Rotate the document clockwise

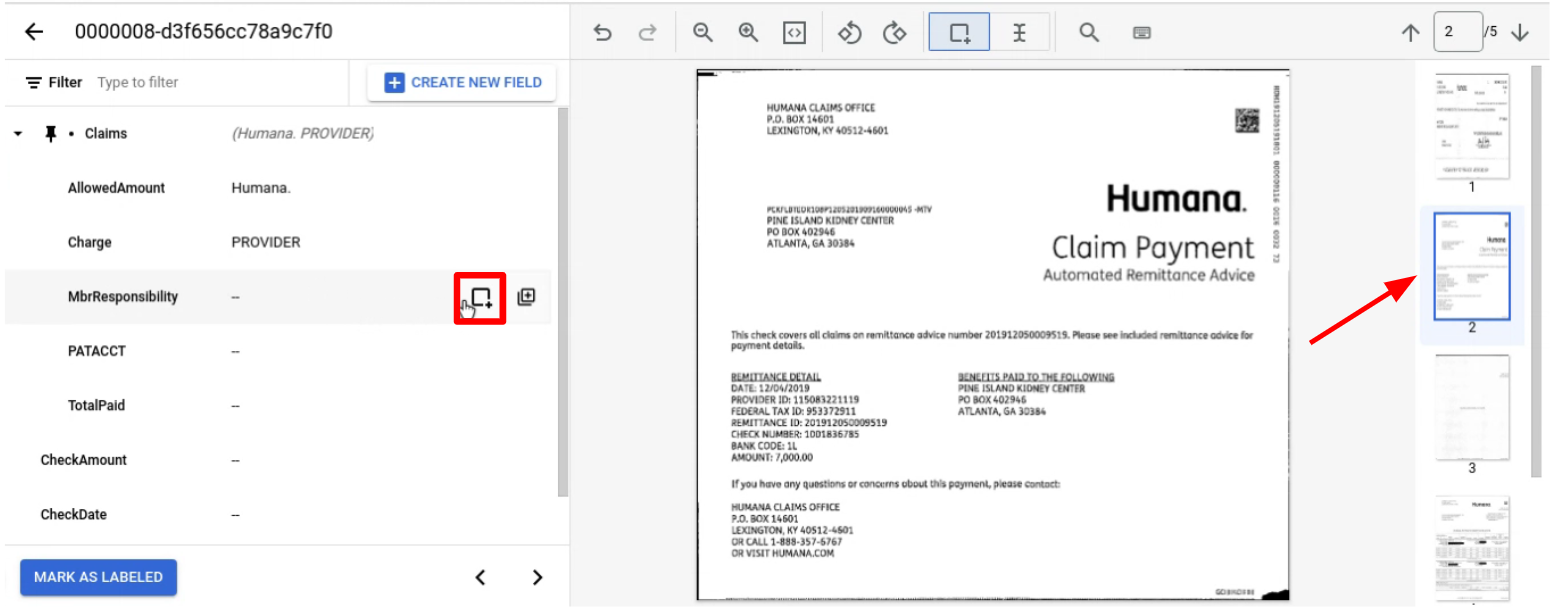895,32
